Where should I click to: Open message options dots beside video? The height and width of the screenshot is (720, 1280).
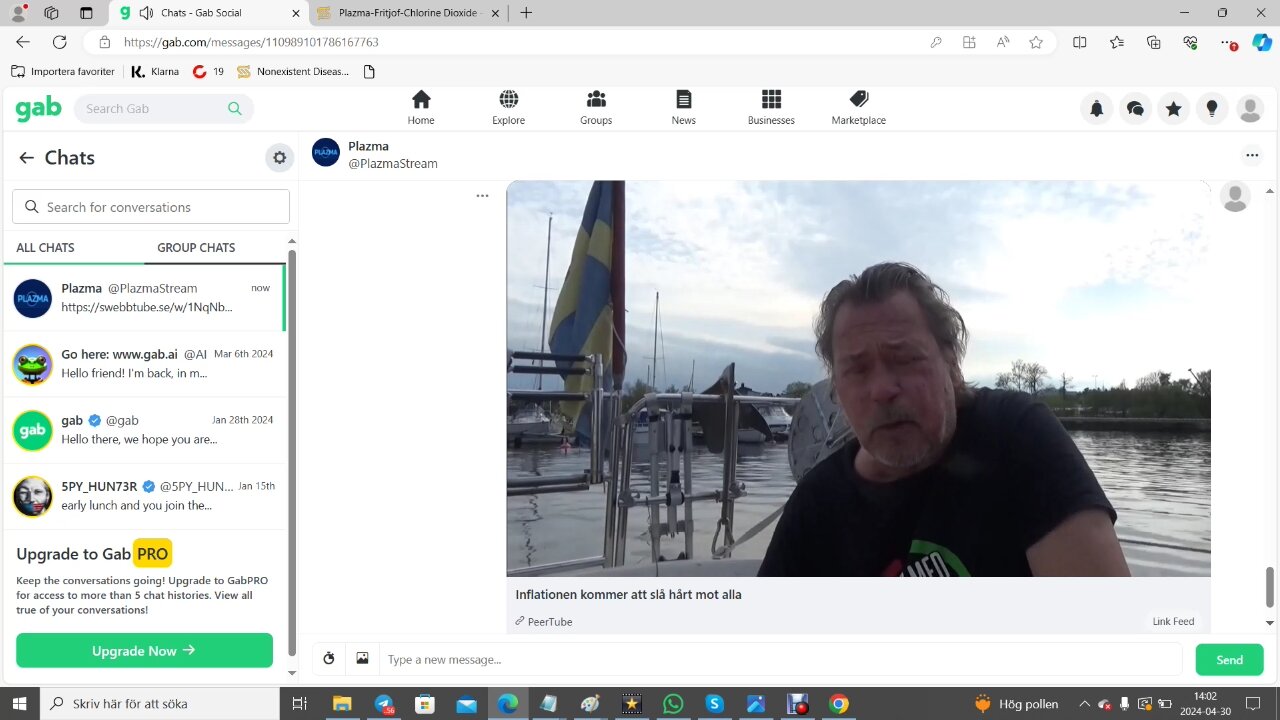click(x=482, y=196)
